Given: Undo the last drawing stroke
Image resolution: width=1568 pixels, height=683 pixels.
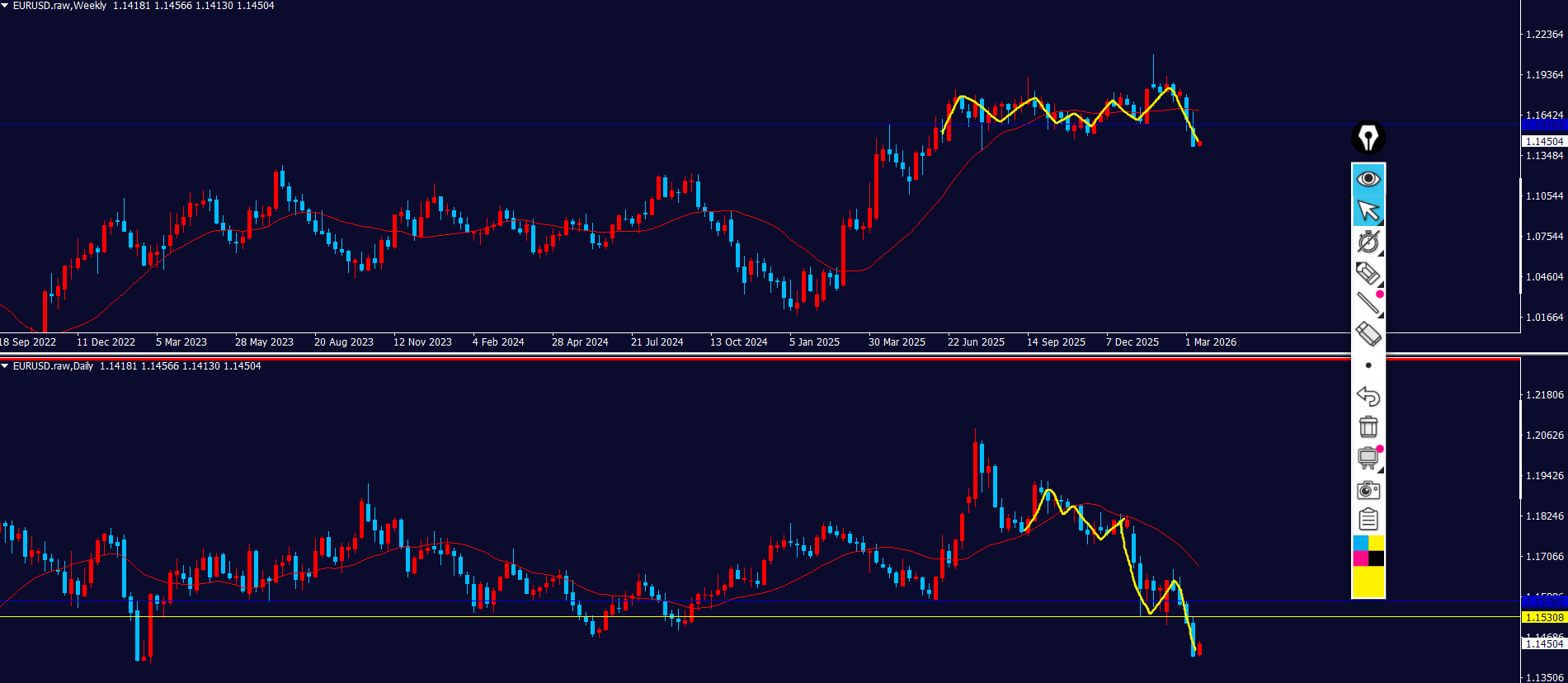Looking at the screenshot, I should 1368,397.
